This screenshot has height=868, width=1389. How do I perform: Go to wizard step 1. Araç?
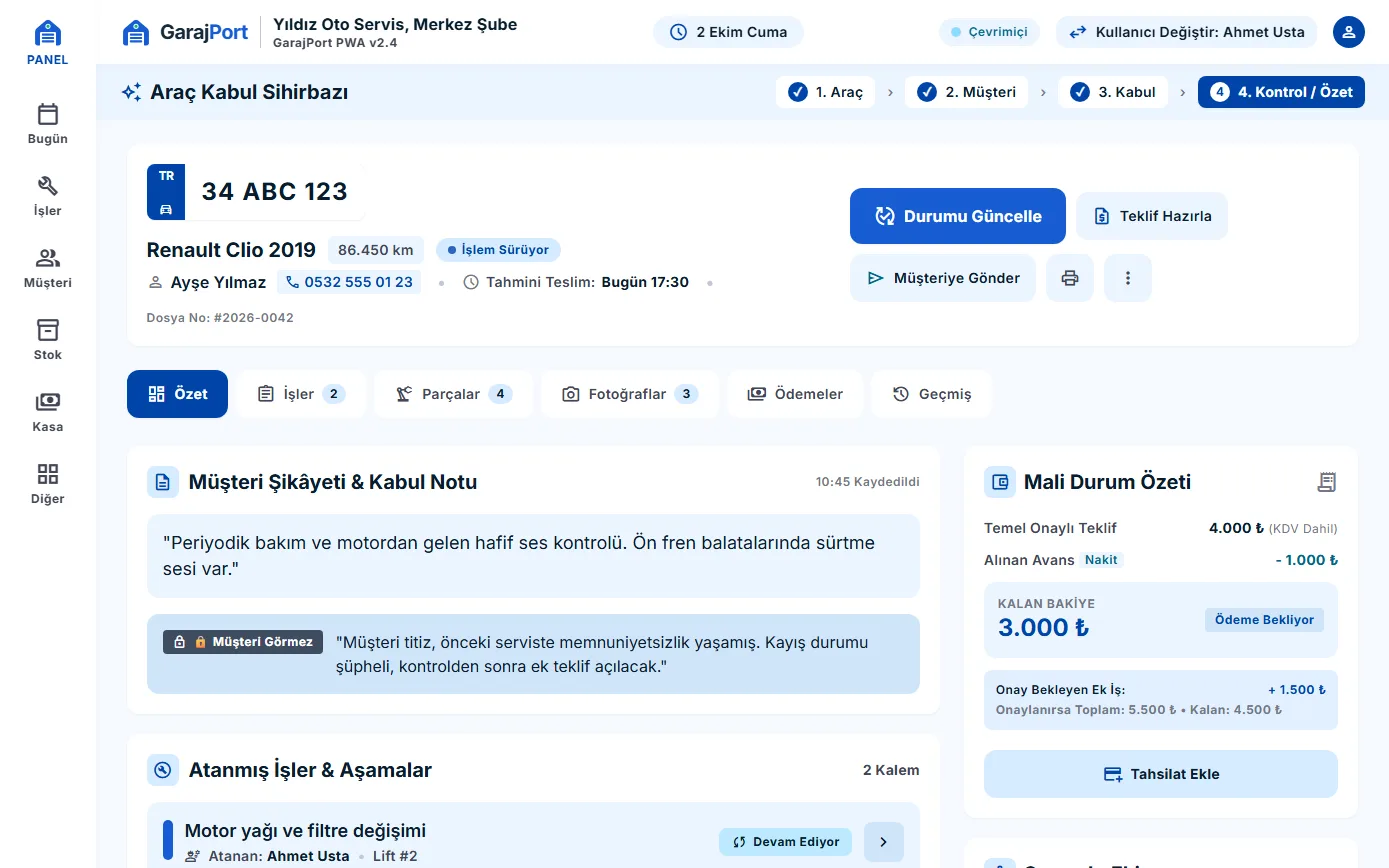(x=826, y=92)
